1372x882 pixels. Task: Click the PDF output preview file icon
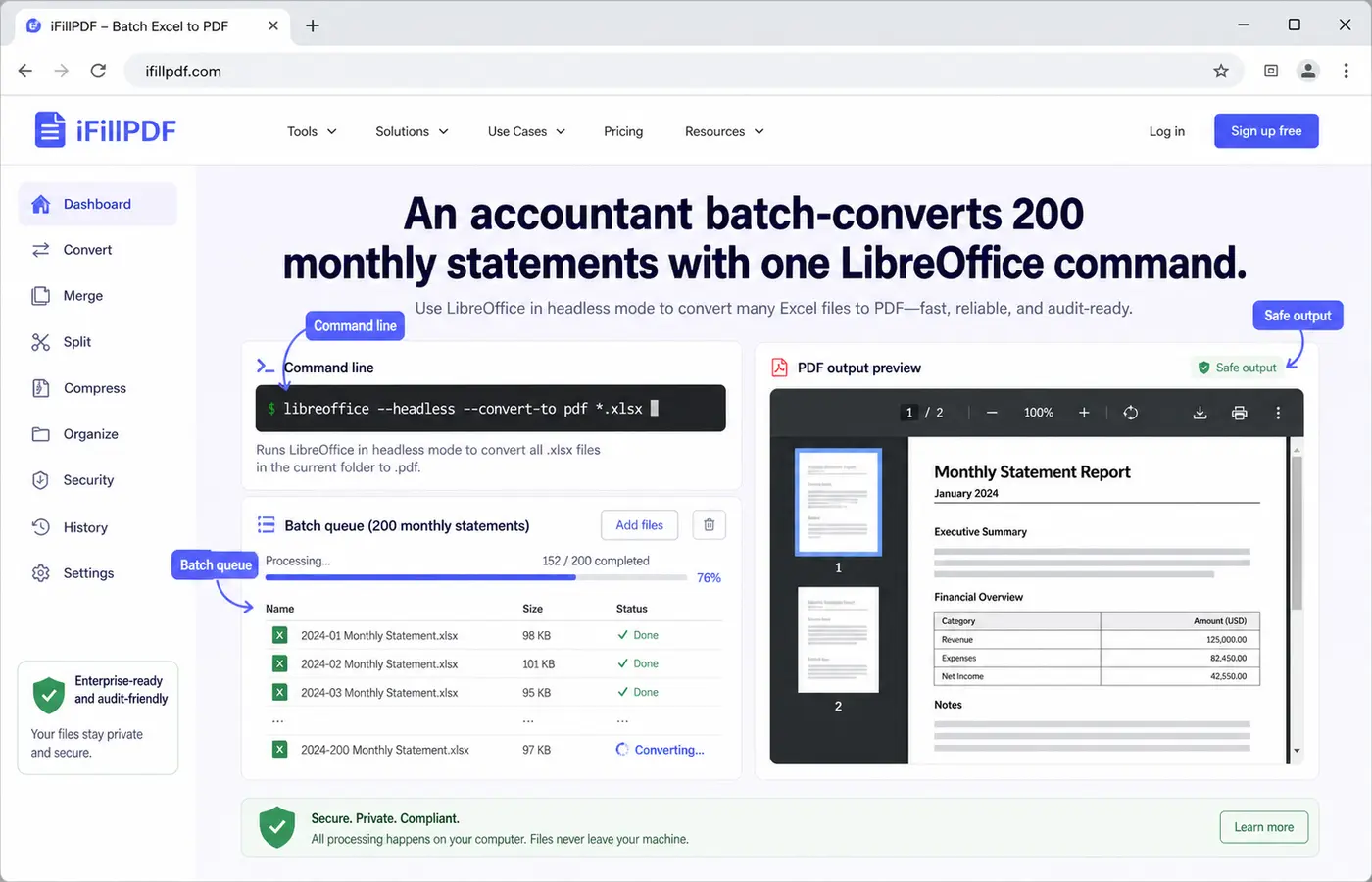pos(779,367)
